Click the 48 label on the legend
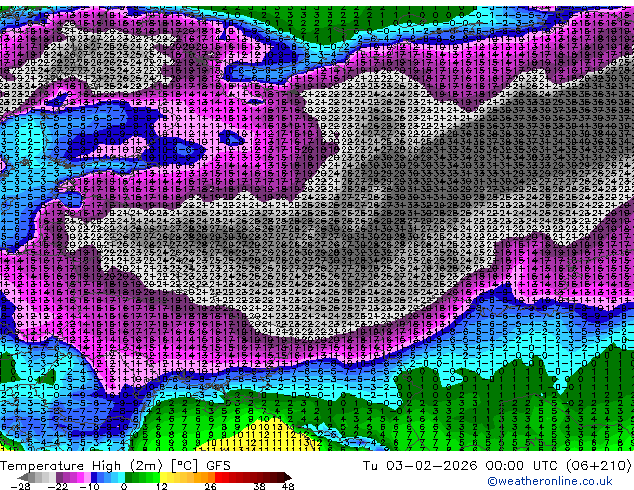Viewport: 634px width, 490px height. (288, 486)
